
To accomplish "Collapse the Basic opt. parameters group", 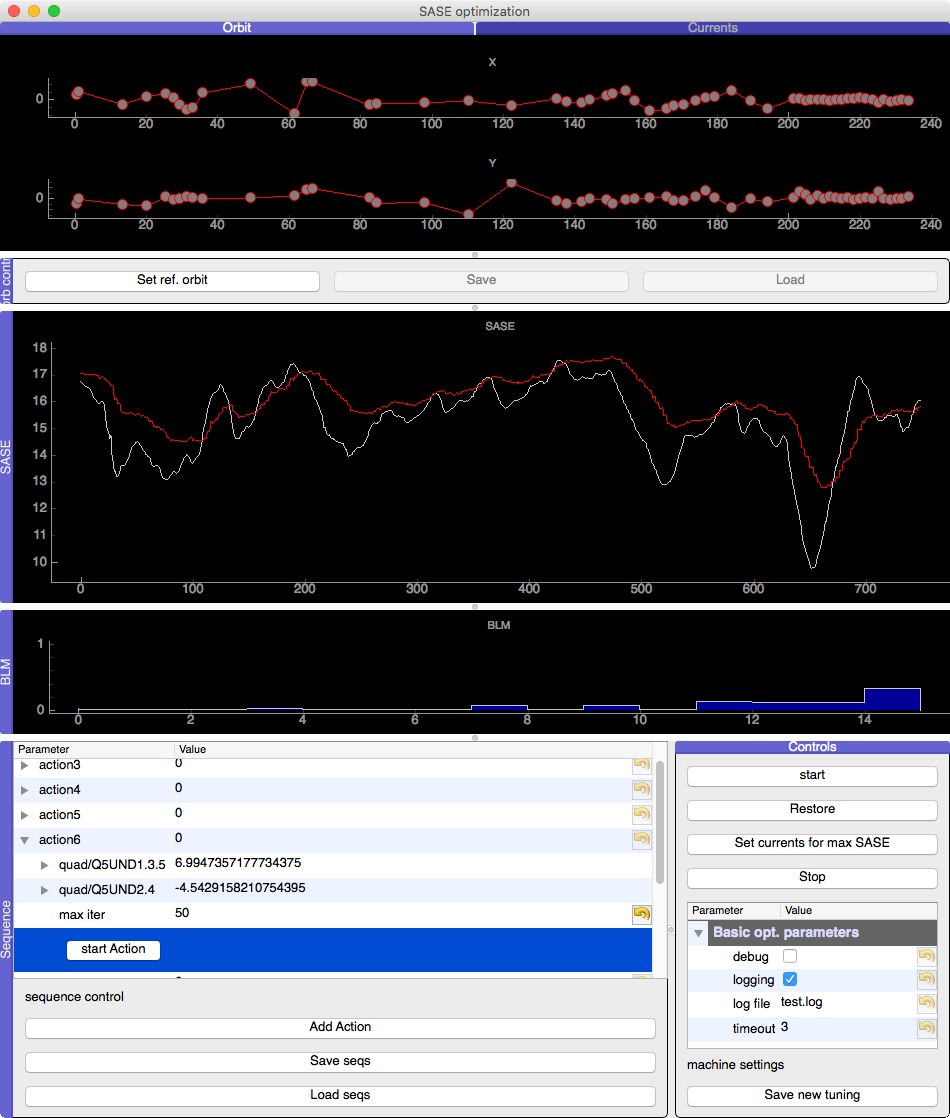I will [700, 933].
